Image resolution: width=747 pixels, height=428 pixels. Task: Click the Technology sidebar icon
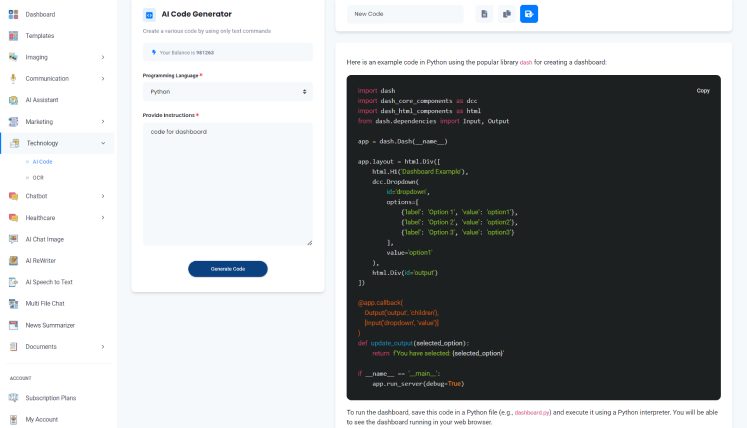(x=15, y=143)
